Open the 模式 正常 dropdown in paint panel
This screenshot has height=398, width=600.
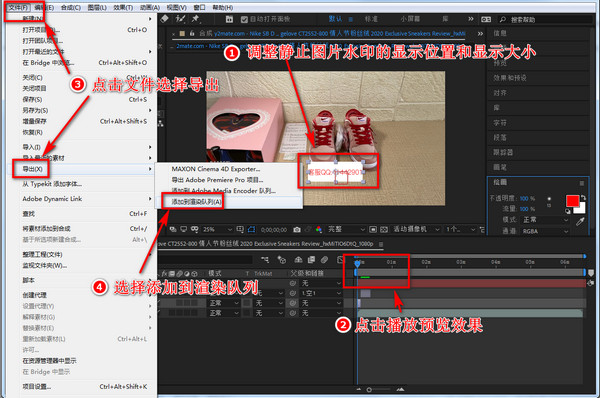(545, 220)
